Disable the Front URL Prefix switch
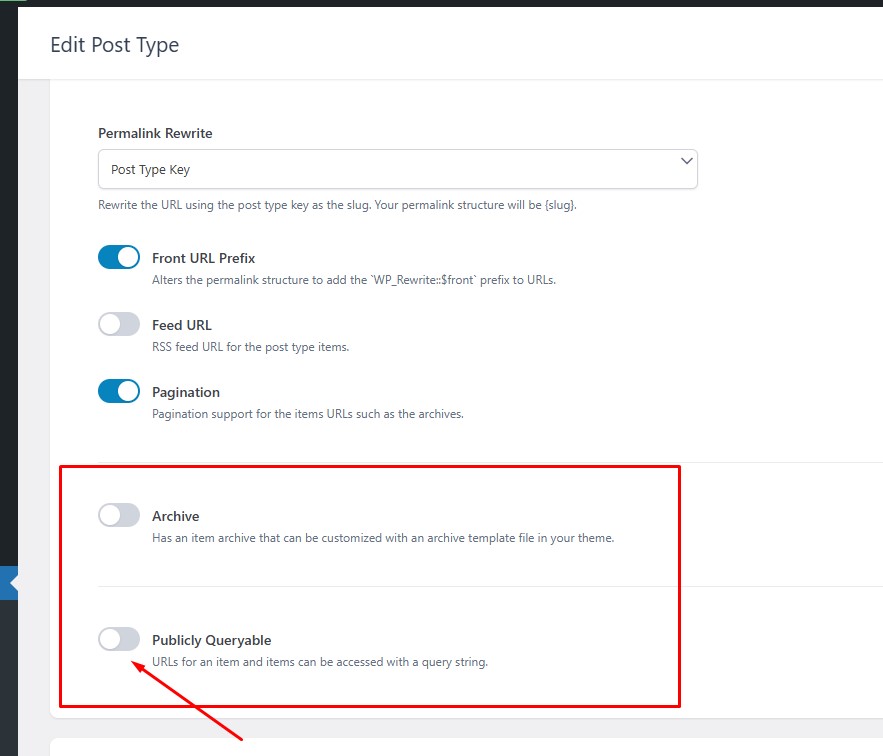Image resolution: width=883 pixels, height=756 pixels. pyautogui.click(x=119, y=257)
